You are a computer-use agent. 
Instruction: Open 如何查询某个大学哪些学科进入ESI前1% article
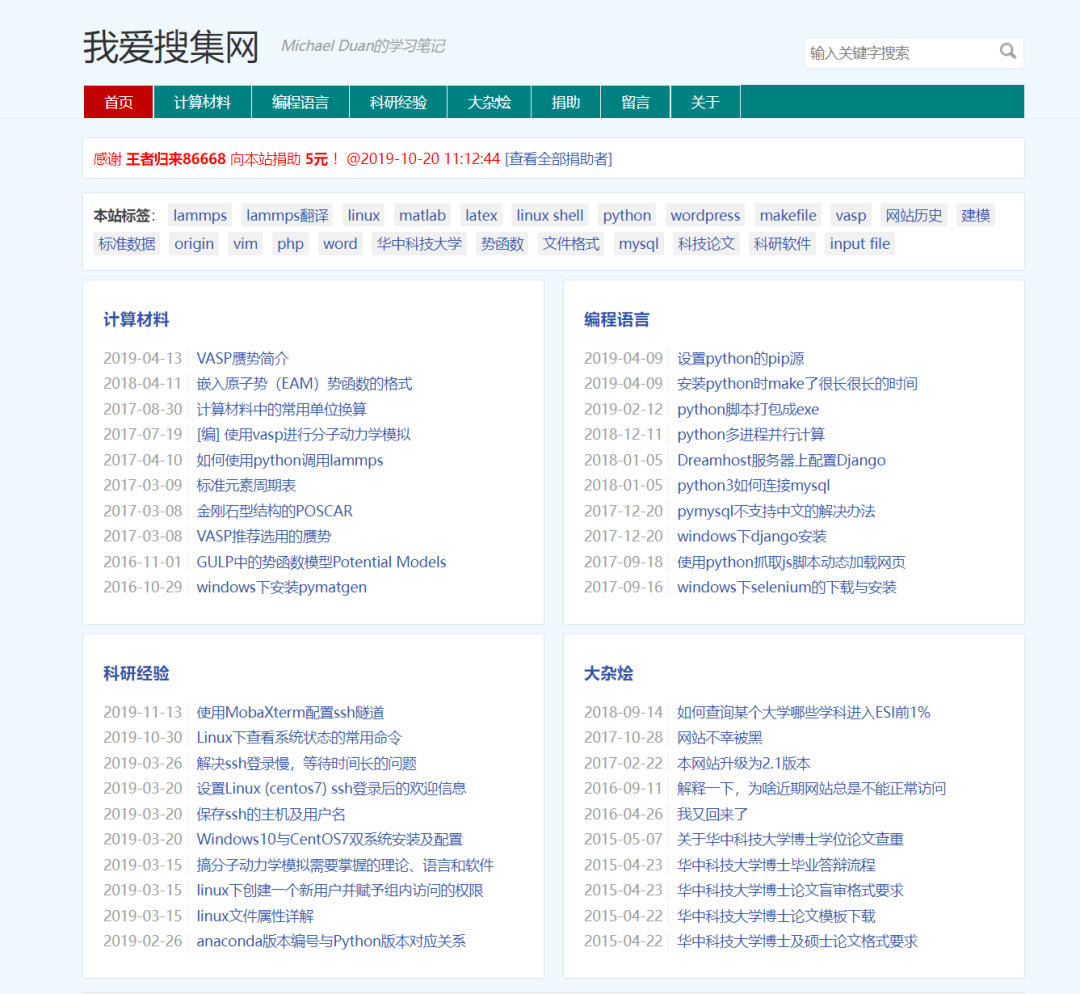(803, 712)
